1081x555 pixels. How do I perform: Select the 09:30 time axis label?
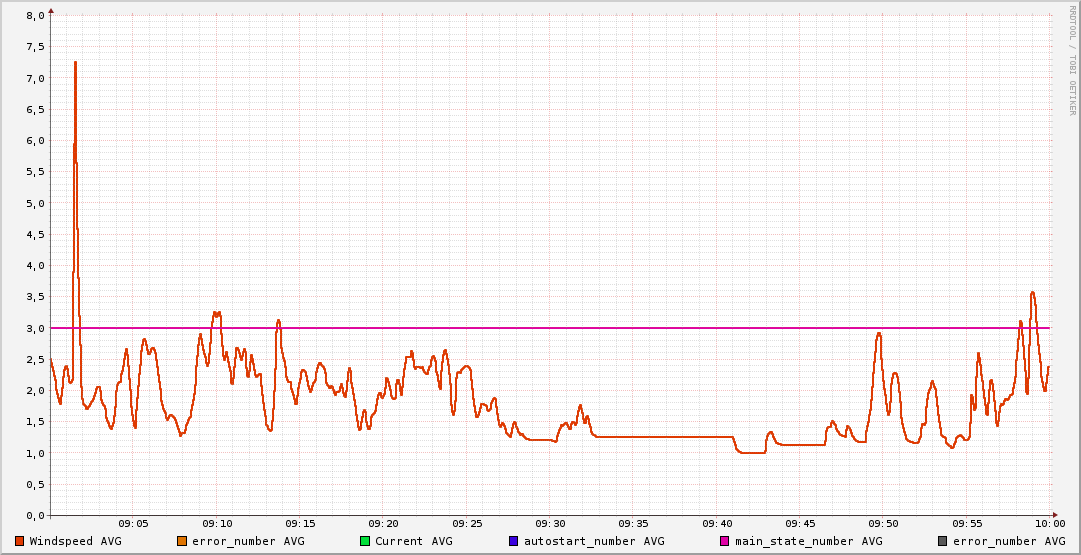(x=550, y=523)
